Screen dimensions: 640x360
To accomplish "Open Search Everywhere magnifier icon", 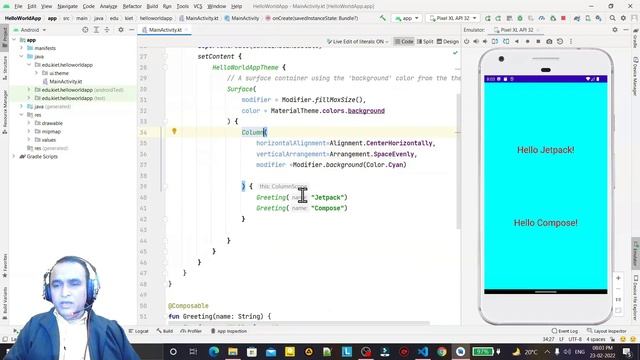I will [x=612, y=18].
